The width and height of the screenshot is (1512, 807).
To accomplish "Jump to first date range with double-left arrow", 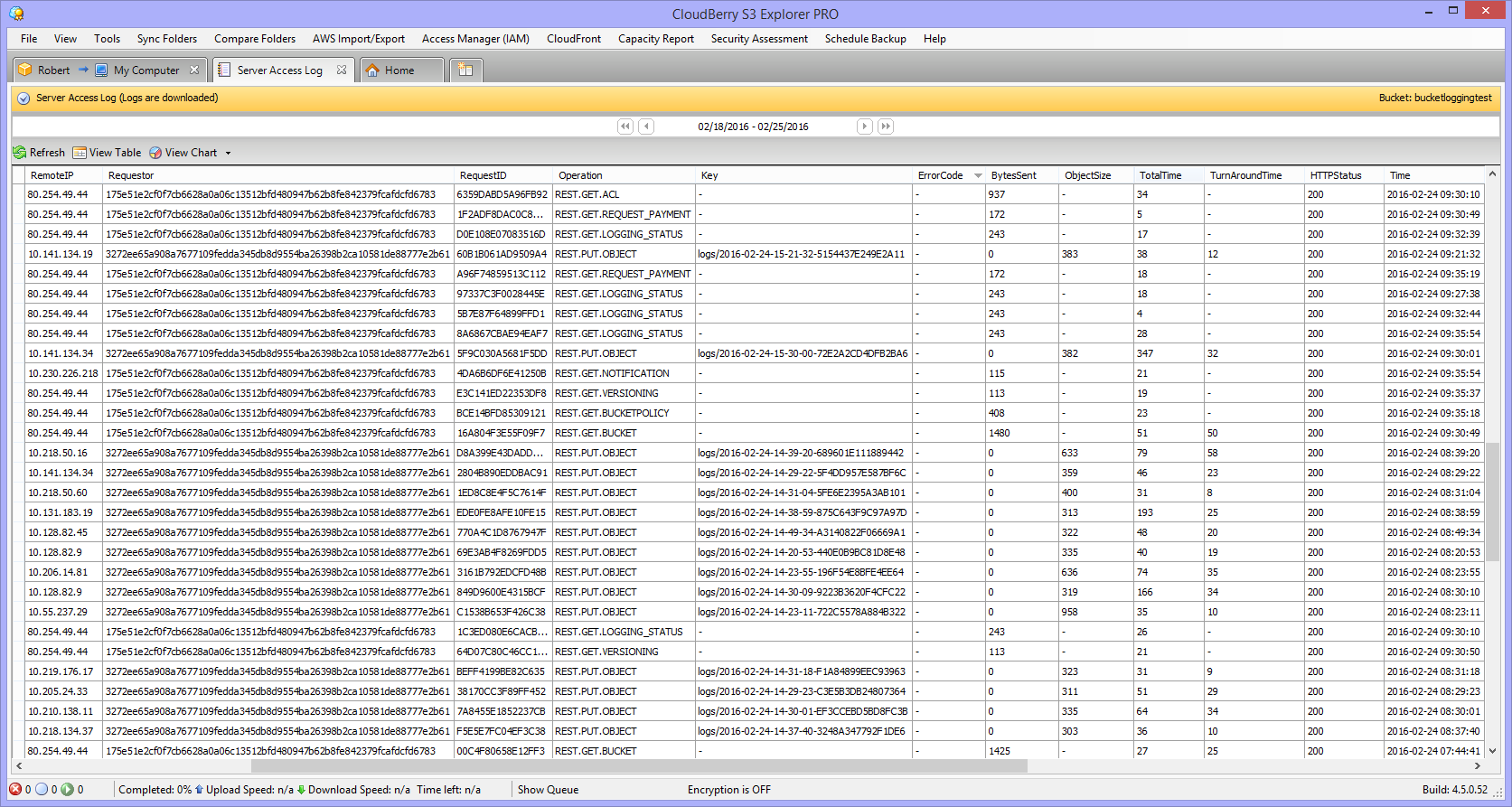I will pyautogui.click(x=625, y=127).
